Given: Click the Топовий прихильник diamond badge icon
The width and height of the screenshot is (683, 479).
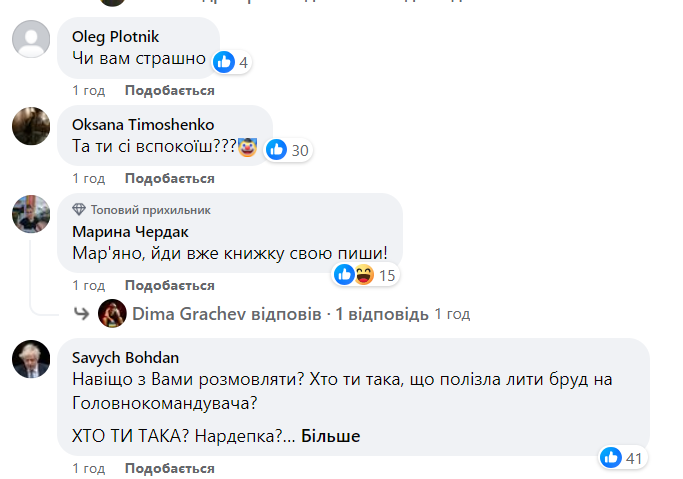Looking at the screenshot, I should [x=80, y=210].
